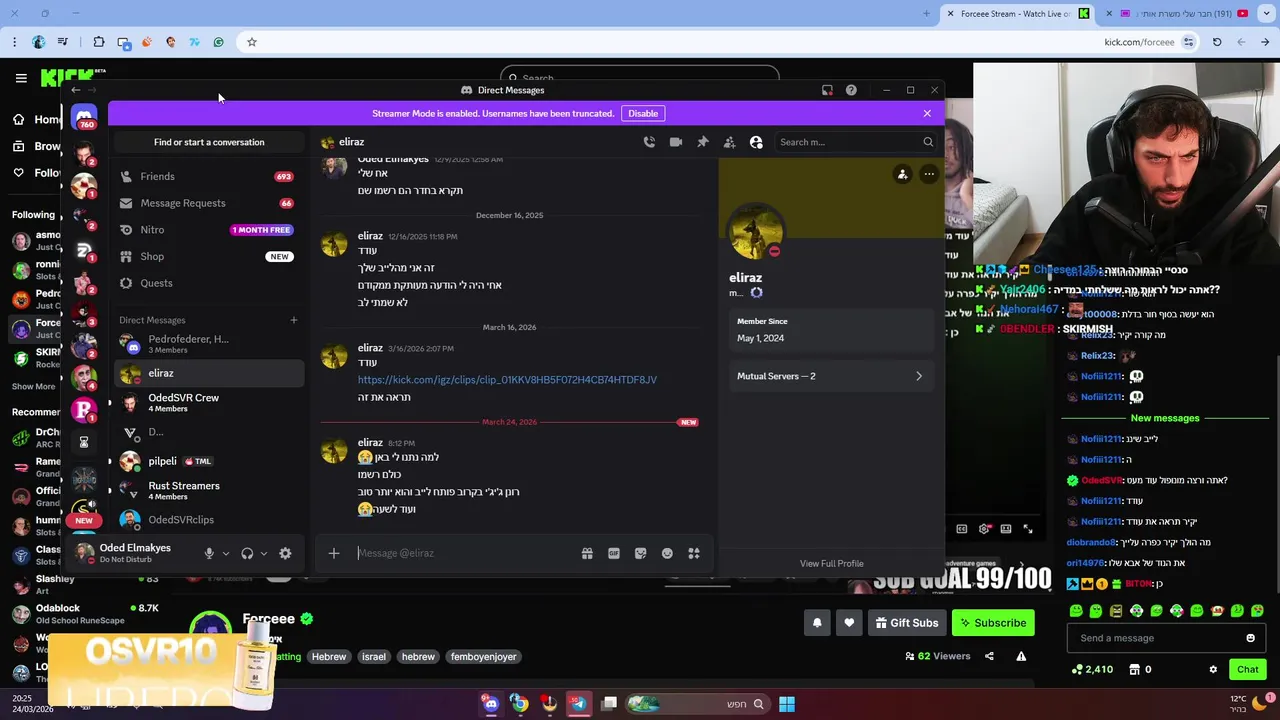Open the kick.com clip link

[x=507, y=380]
